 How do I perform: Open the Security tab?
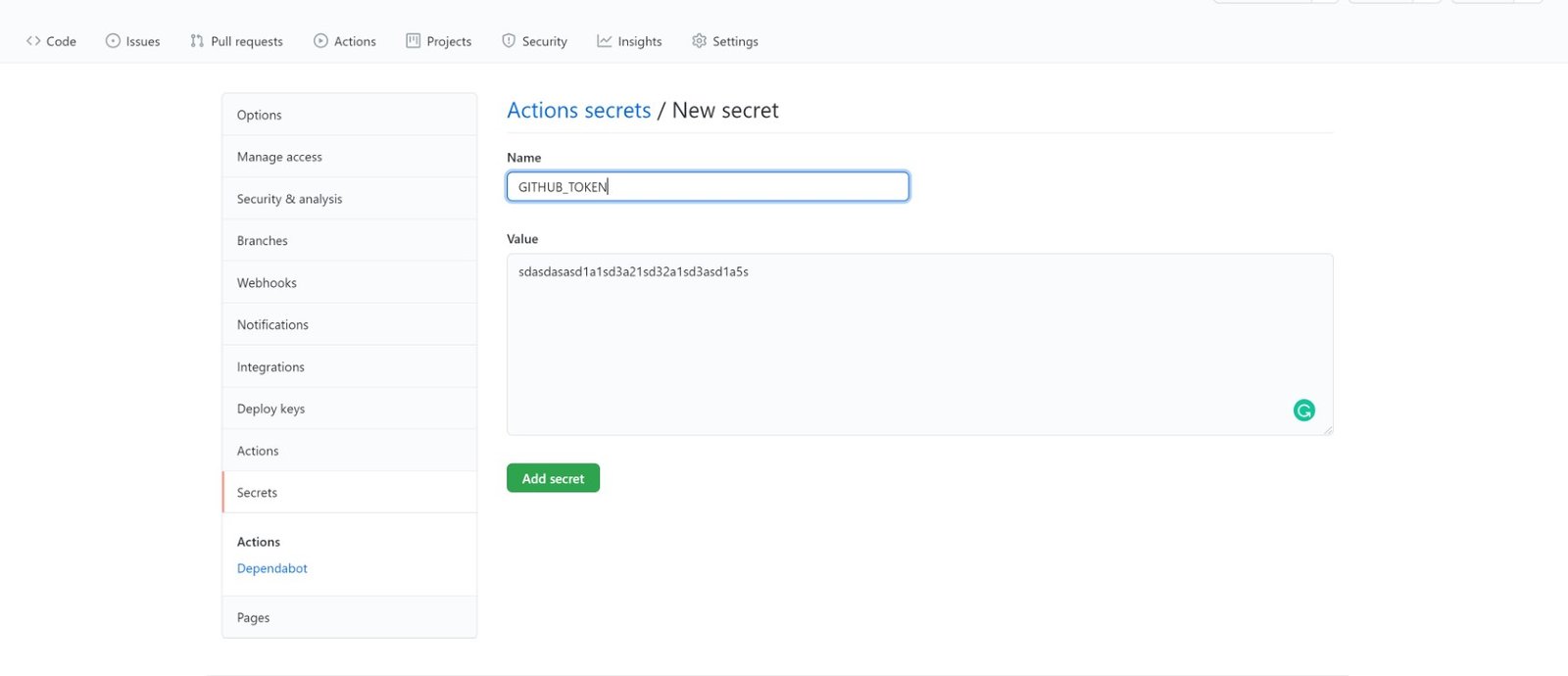pos(535,41)
